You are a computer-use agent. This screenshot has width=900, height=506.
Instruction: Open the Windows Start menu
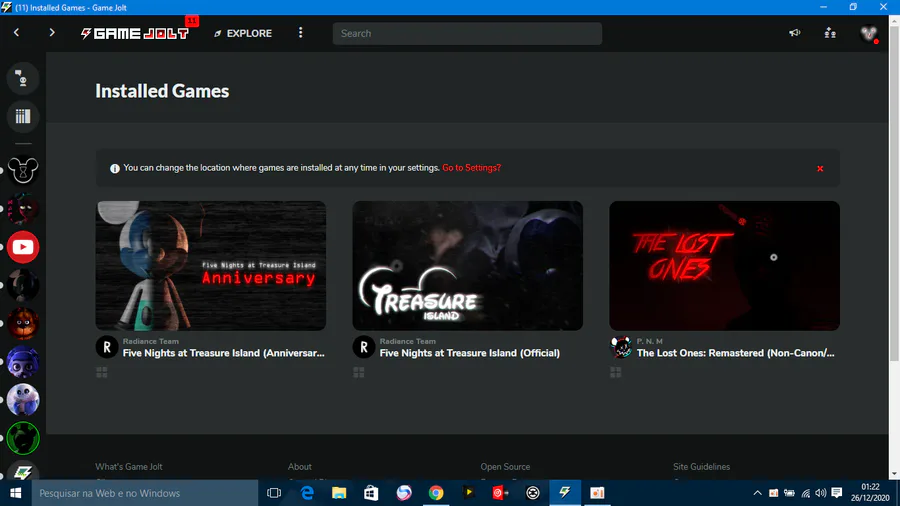15,493
